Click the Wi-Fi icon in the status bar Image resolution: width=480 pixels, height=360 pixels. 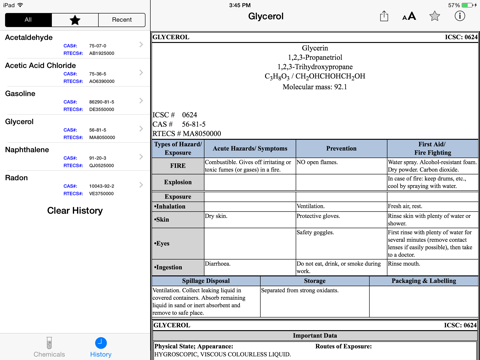tap(20, 5)
